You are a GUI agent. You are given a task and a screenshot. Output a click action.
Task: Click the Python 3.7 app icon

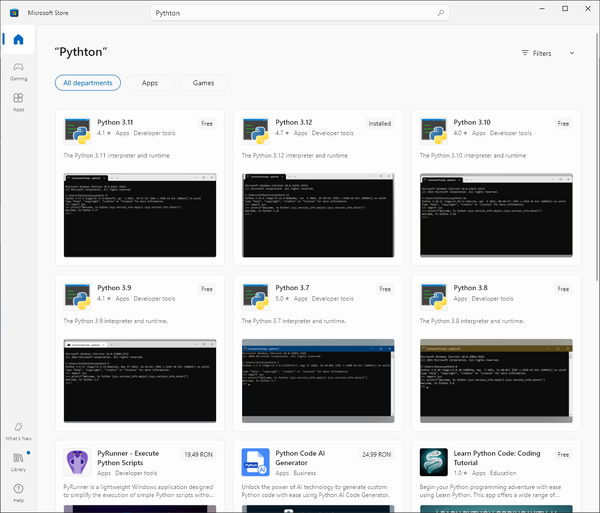tap(256, 296)
